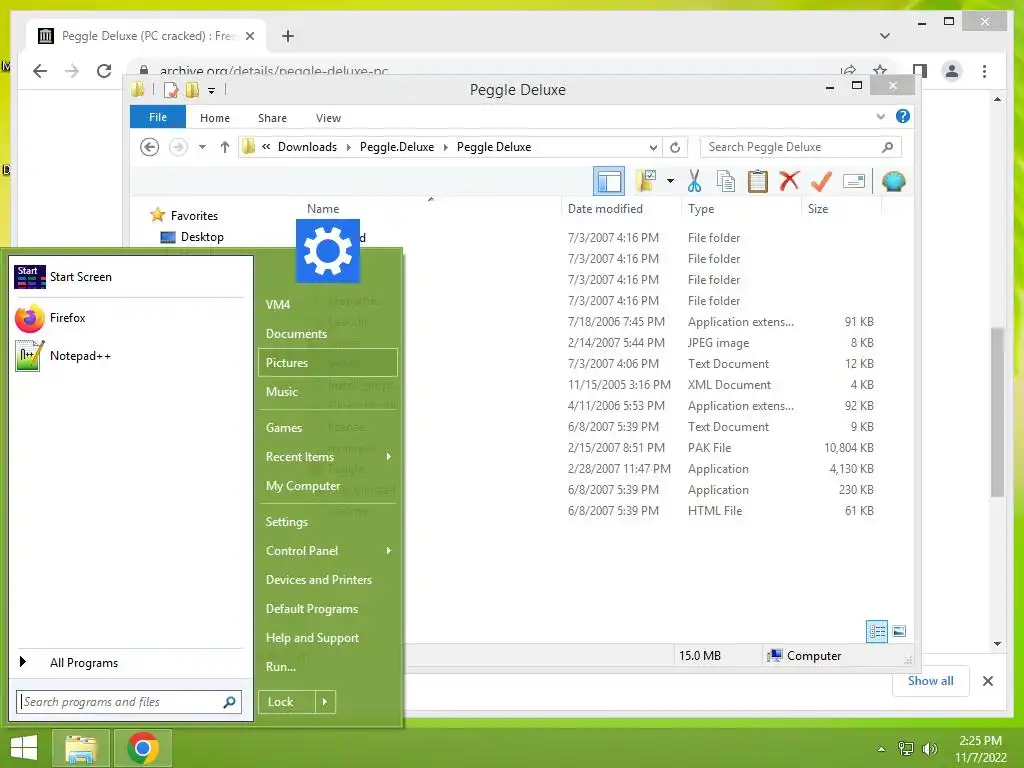This screenshot has width=1024, height=768.
Task: Click the Lock button
Action: coord(286,702)
